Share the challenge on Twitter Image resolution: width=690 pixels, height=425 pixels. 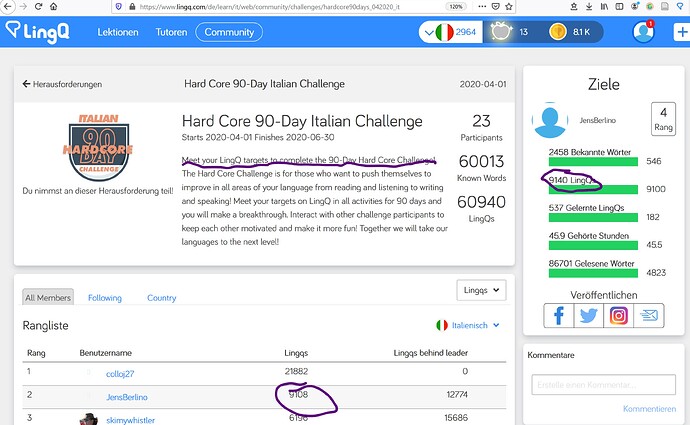(588, 315)
